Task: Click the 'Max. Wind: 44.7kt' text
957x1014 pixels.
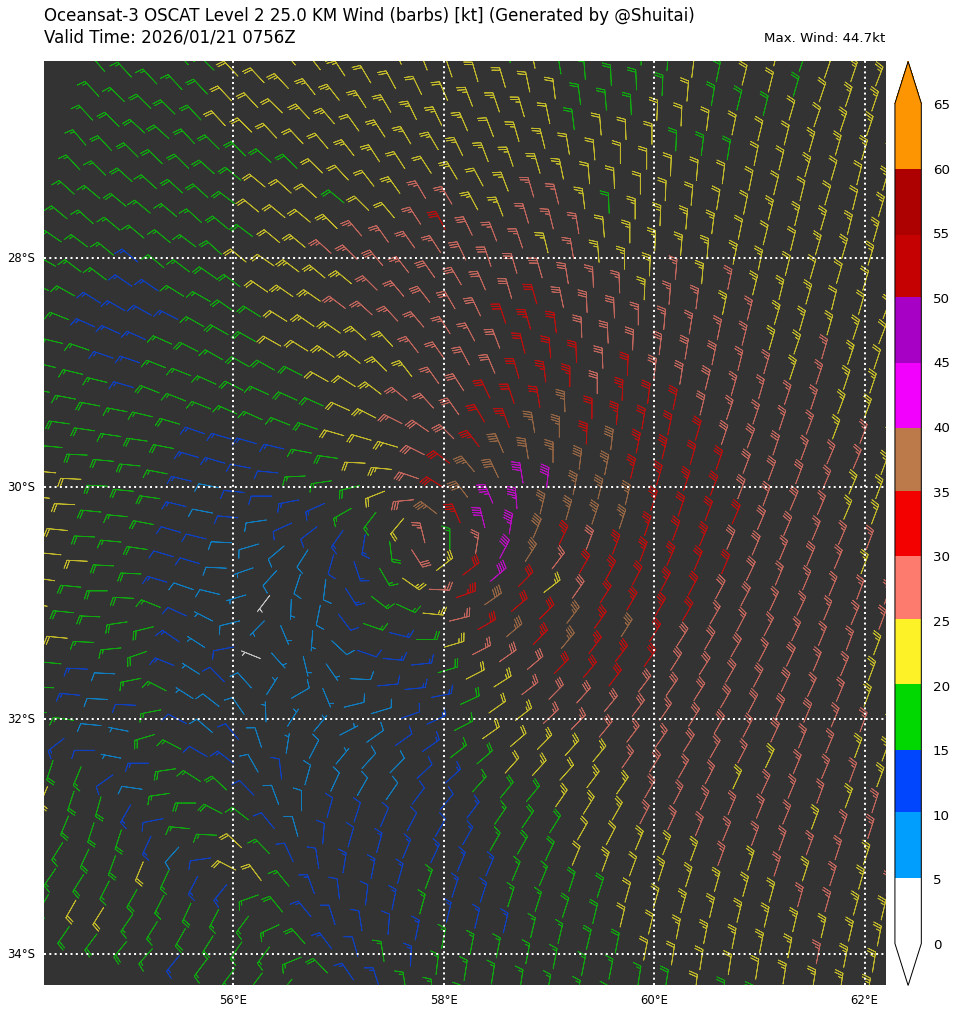Action: coord(824,38)
